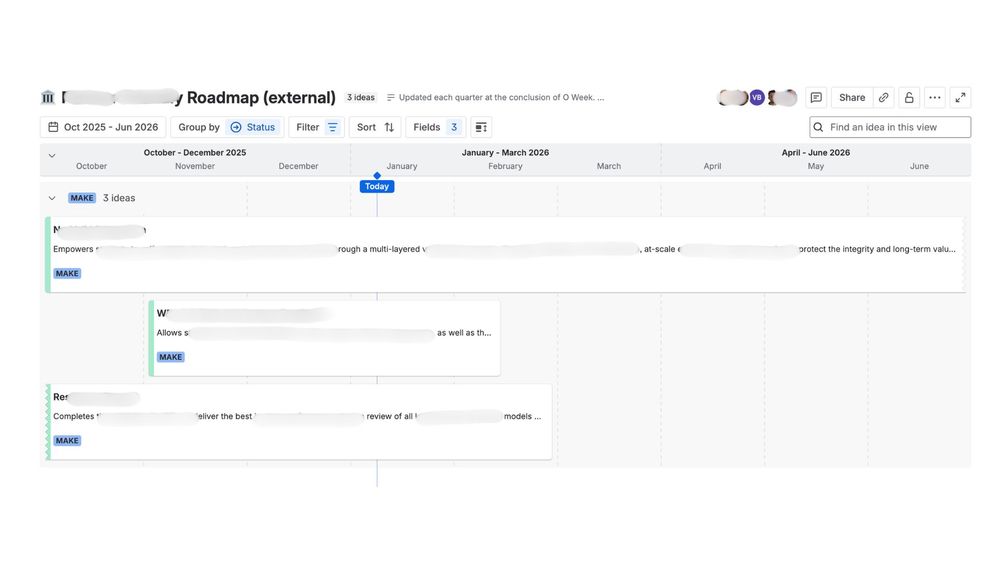
Task: Open the three-dot more options menu
Action: [935, 97]
